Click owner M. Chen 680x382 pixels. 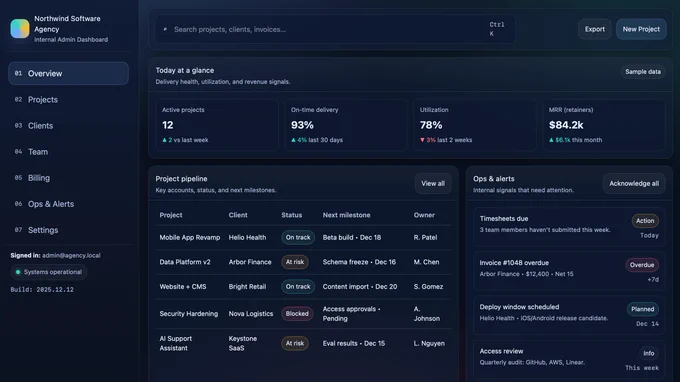pos(426,262)
